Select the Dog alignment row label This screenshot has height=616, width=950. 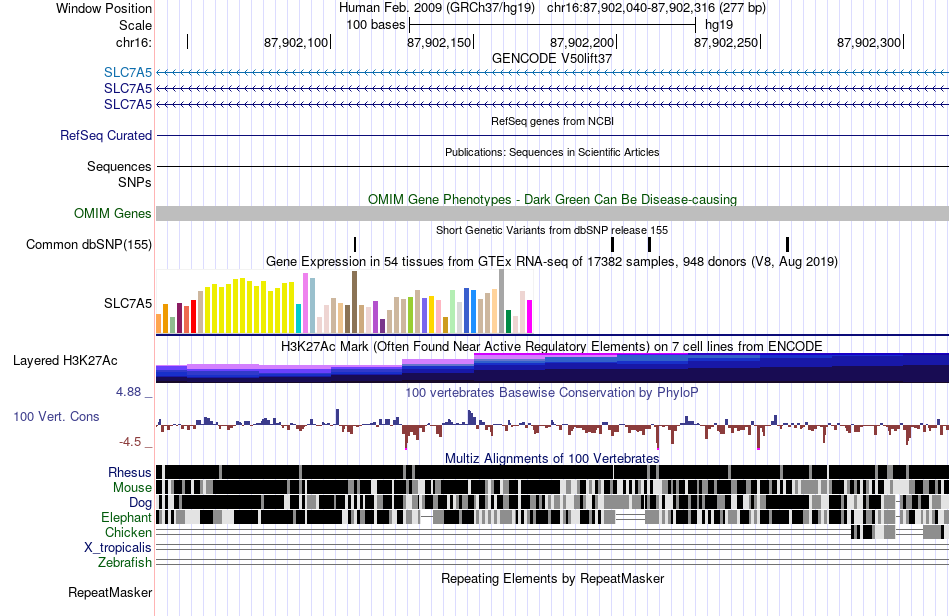tap(140, 502)
